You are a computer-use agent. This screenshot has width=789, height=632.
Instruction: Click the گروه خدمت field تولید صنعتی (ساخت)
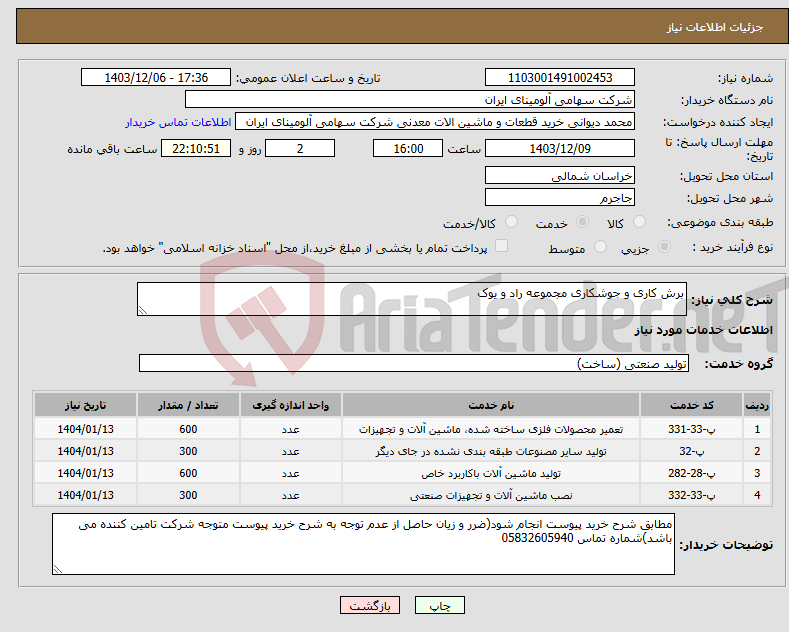[x=414, y=363]
